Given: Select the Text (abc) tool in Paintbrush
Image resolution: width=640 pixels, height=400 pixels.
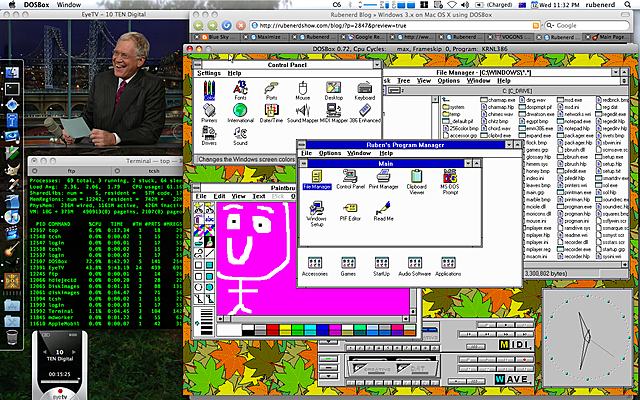Looking at the screenshot, I should (x=209, y=220).
